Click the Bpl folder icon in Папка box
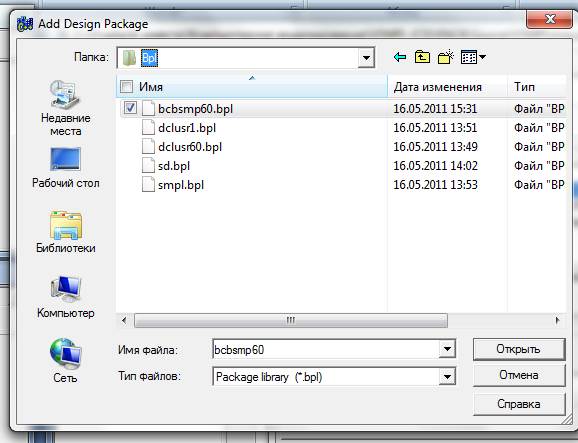 129,58
